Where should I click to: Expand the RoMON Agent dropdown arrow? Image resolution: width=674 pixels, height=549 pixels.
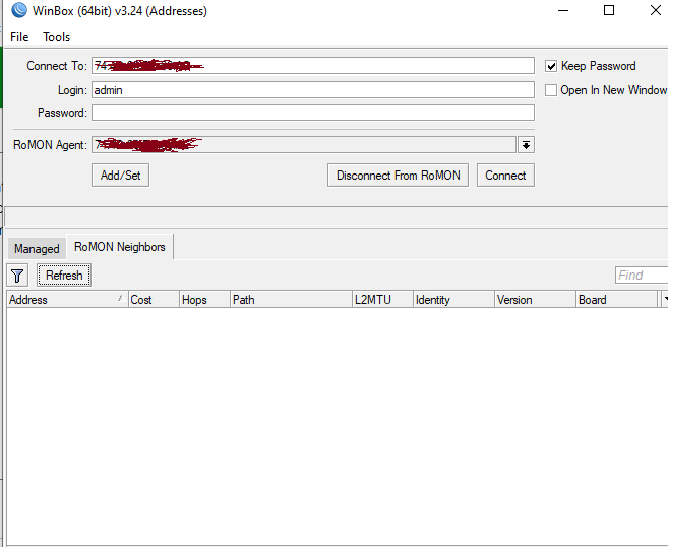[x=526, y=145]
